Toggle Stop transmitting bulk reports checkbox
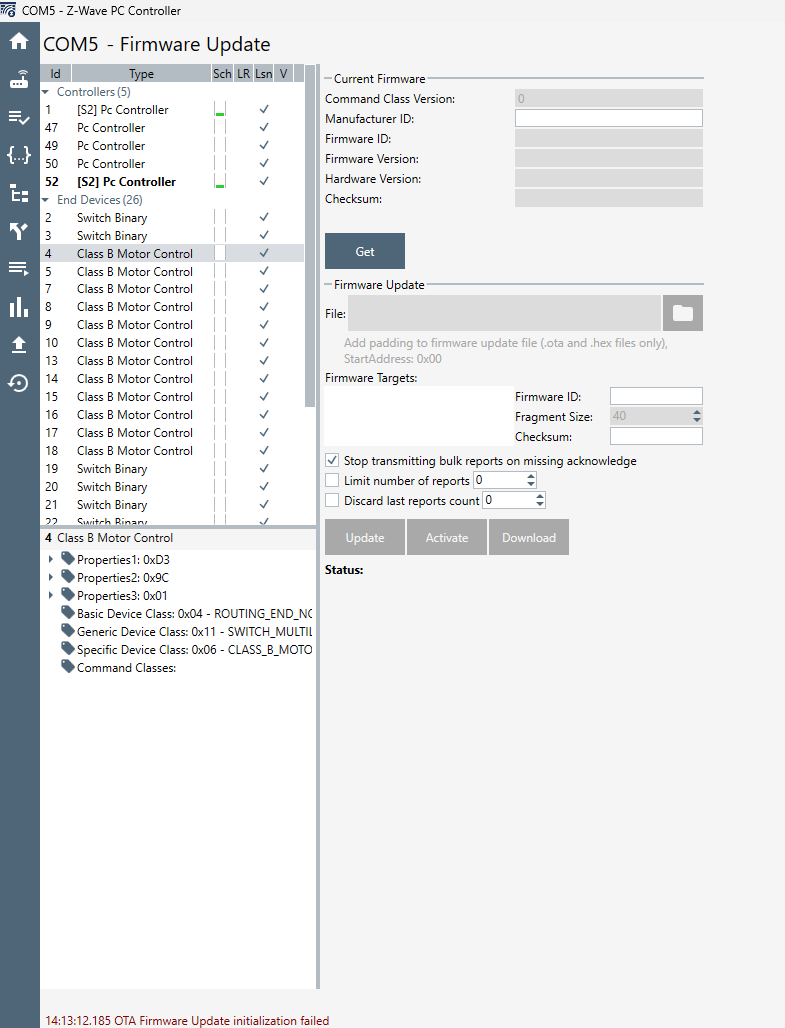This screenshot has height=1028, width=785. [332, 460]
